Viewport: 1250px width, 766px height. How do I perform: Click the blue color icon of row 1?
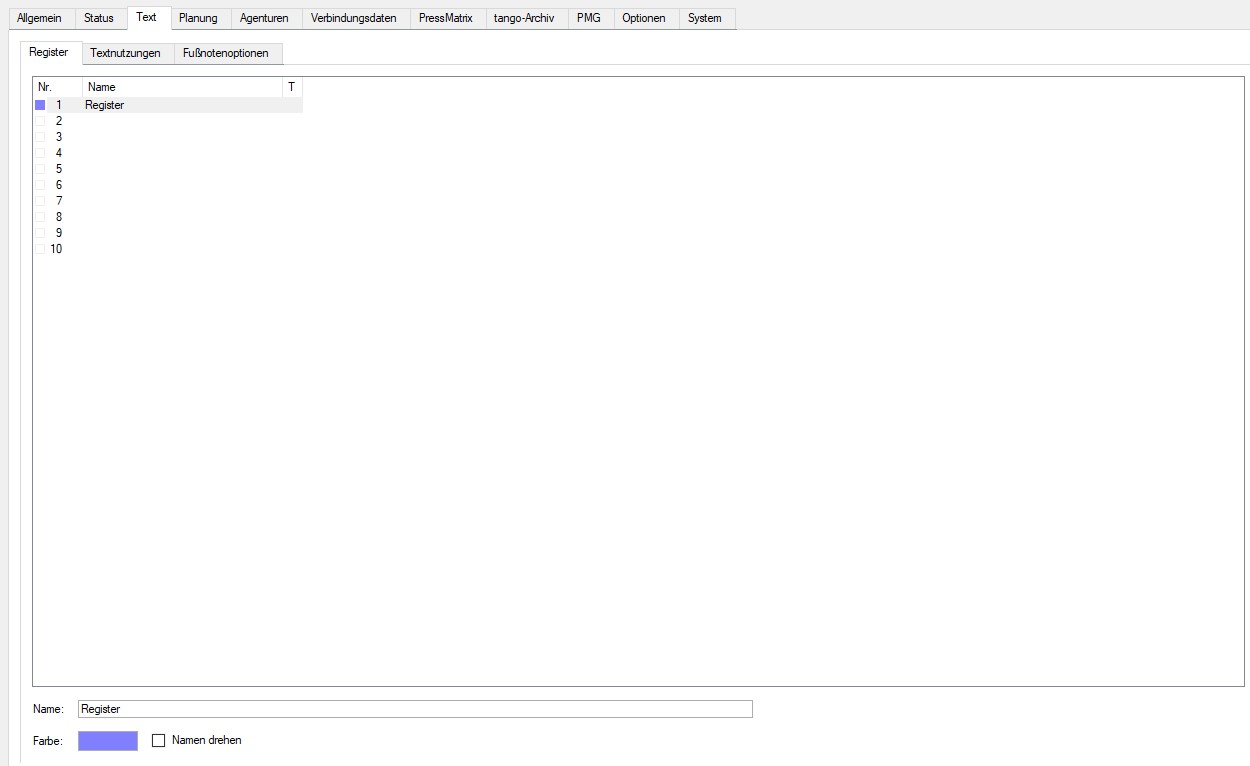[40, 105]
